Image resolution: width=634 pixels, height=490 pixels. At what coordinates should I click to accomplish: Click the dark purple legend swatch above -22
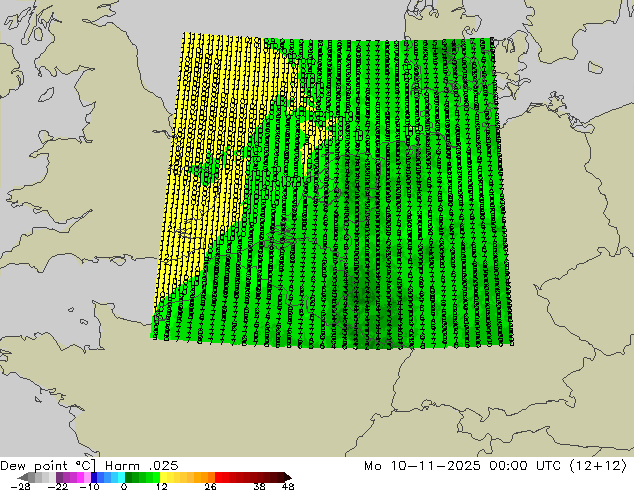[x=59, y=477]
